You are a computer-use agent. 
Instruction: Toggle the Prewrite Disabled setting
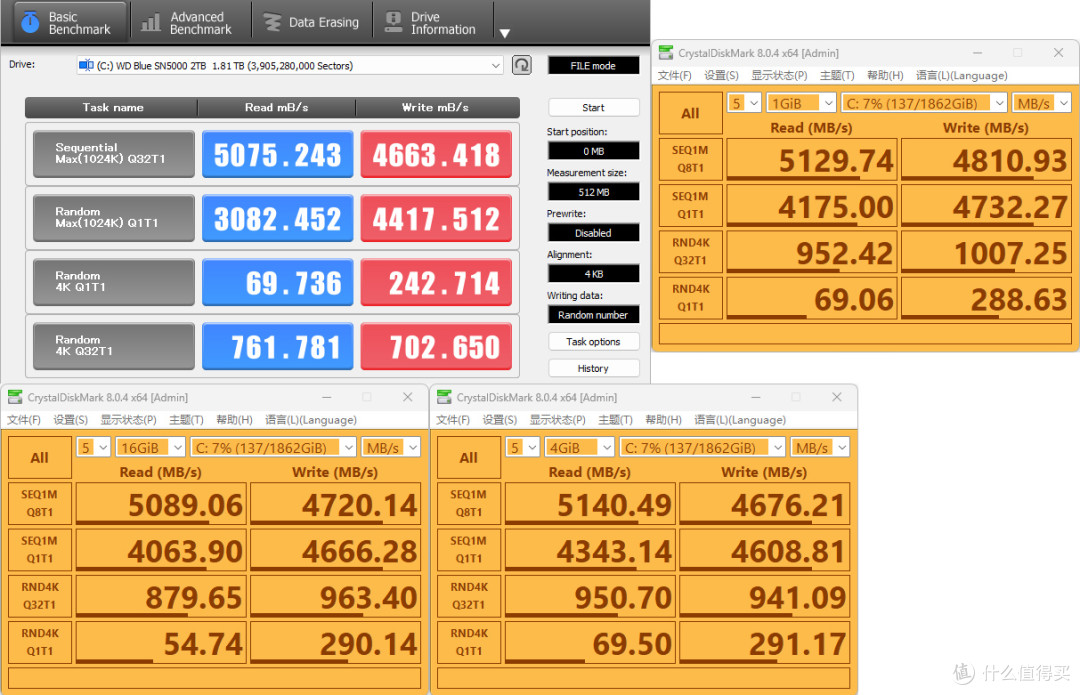(x=593, y=233)
